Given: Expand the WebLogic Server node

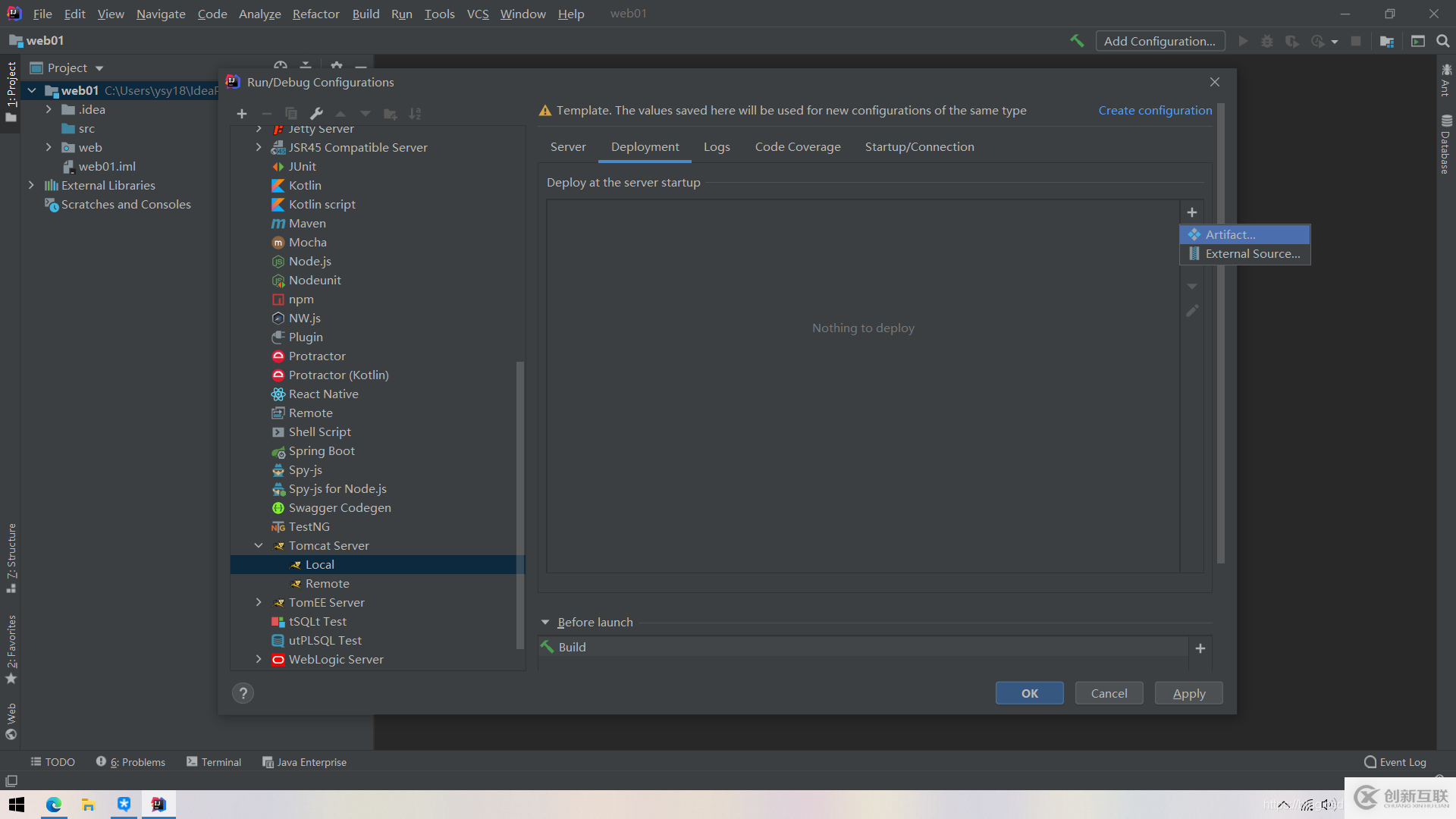Looking at the screenshot, I should point(259,659).
